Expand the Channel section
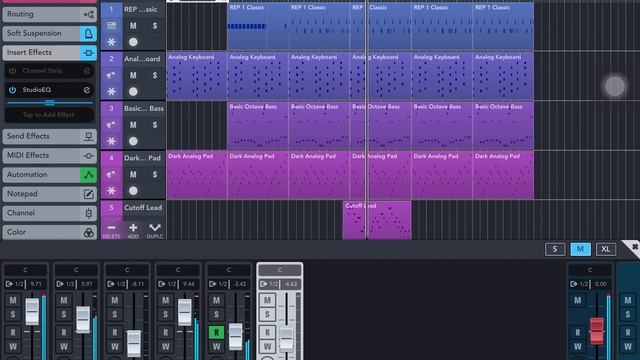640x360 pixels. pyautogui.click(x=49, y=213)
